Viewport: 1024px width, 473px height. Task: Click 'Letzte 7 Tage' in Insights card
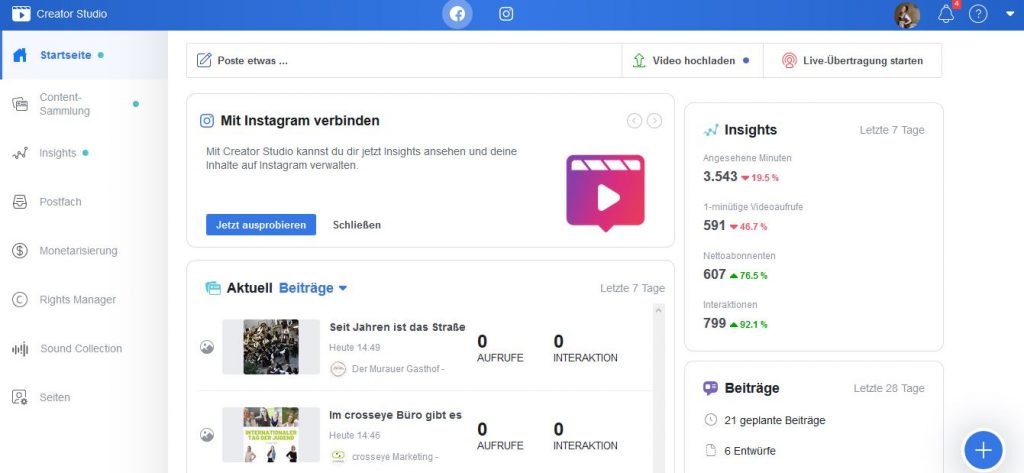click(x=892, y=130)
